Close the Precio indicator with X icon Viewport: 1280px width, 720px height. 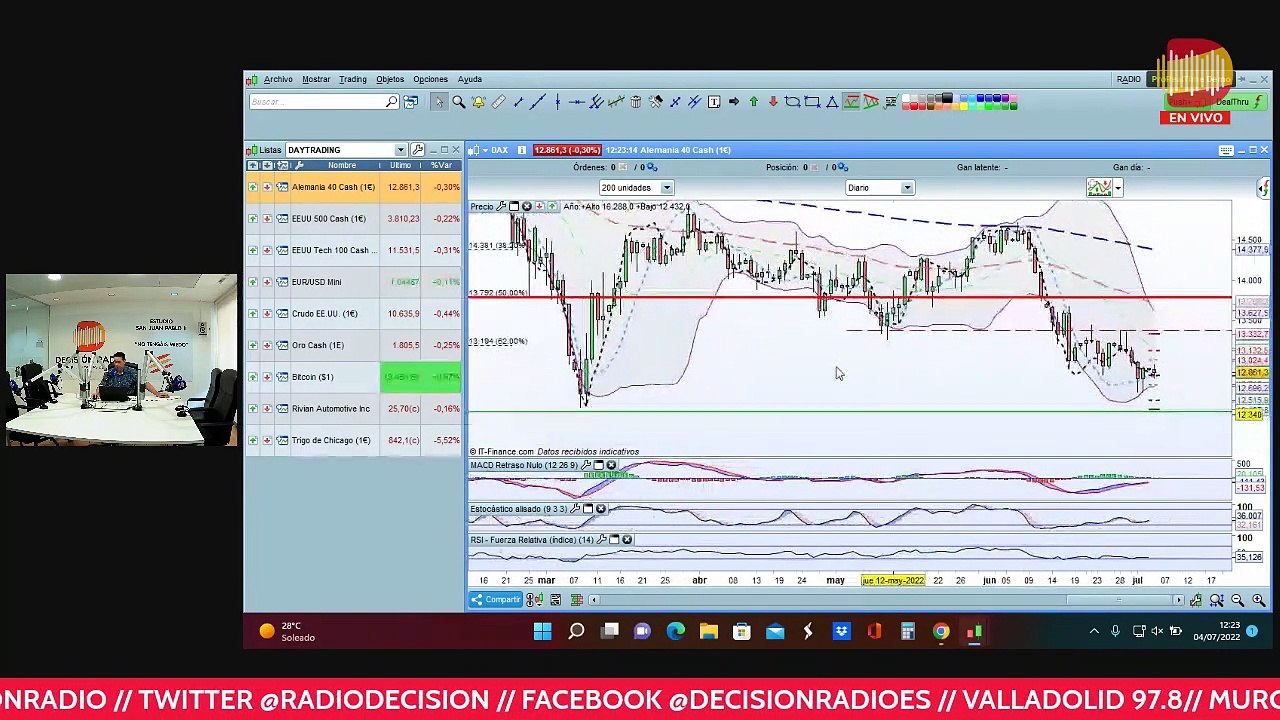[527, 207]
